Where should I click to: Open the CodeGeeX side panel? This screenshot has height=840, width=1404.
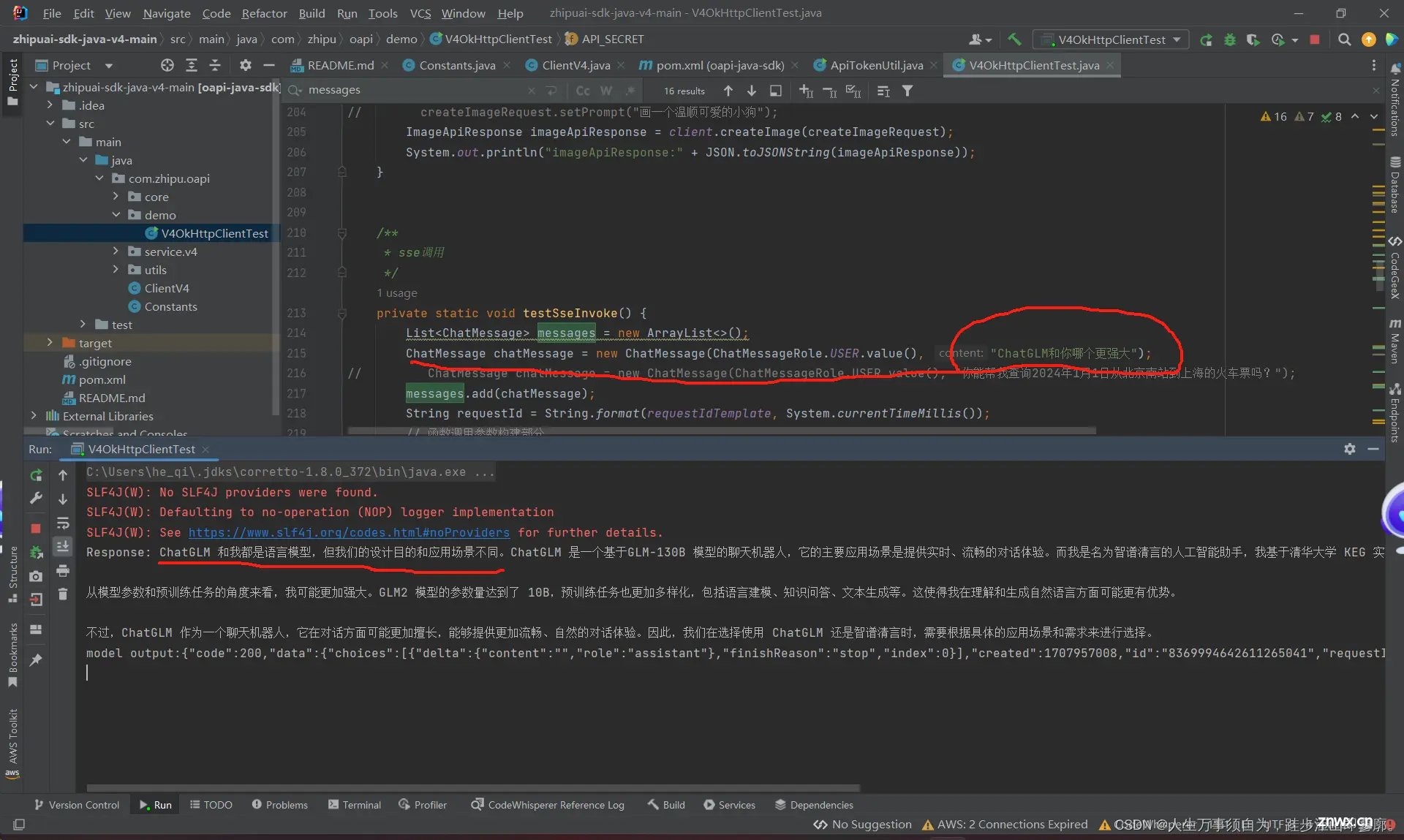click(1395, 268)
